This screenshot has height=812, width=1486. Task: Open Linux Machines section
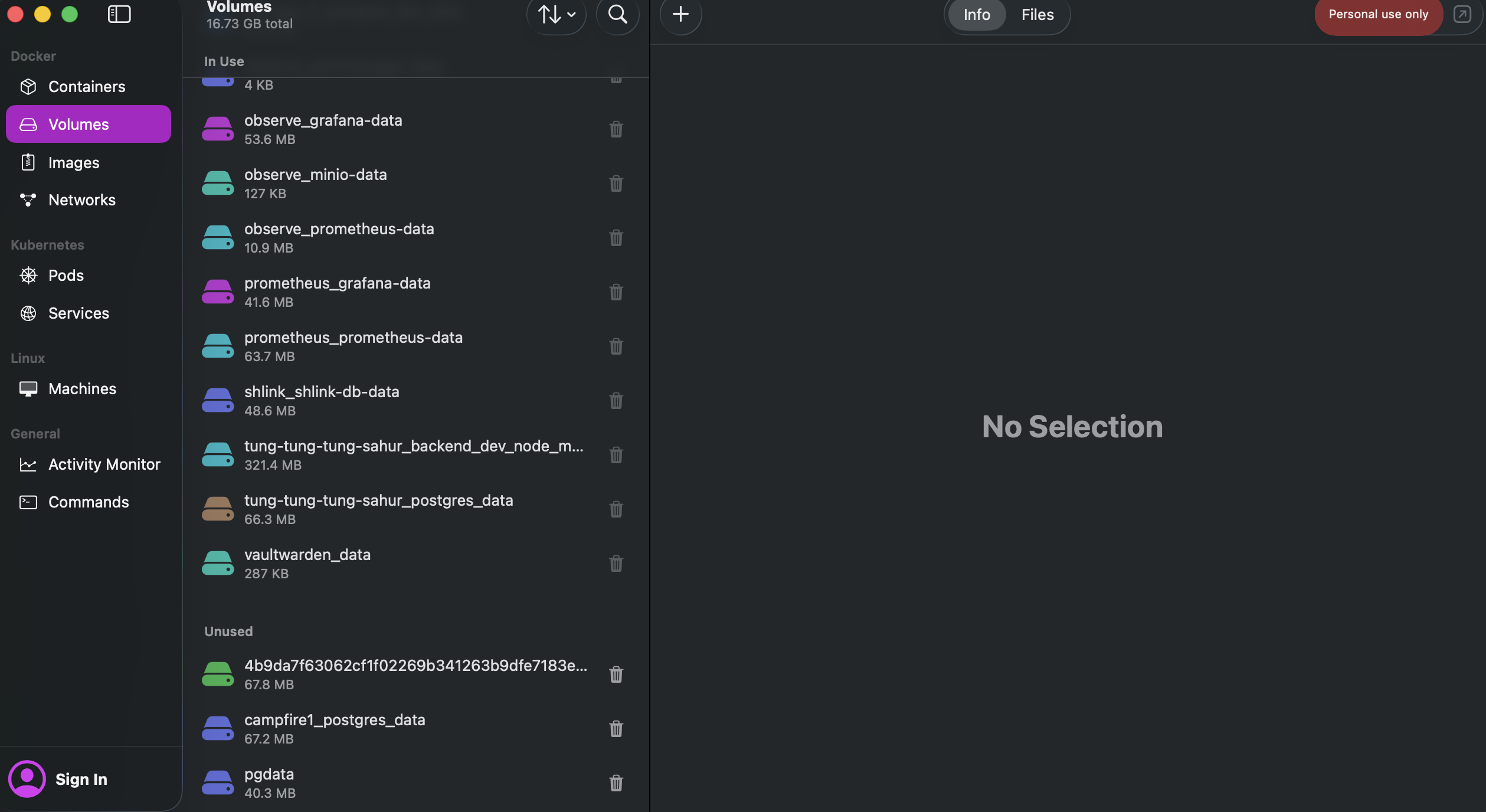(x=82, y=389)
